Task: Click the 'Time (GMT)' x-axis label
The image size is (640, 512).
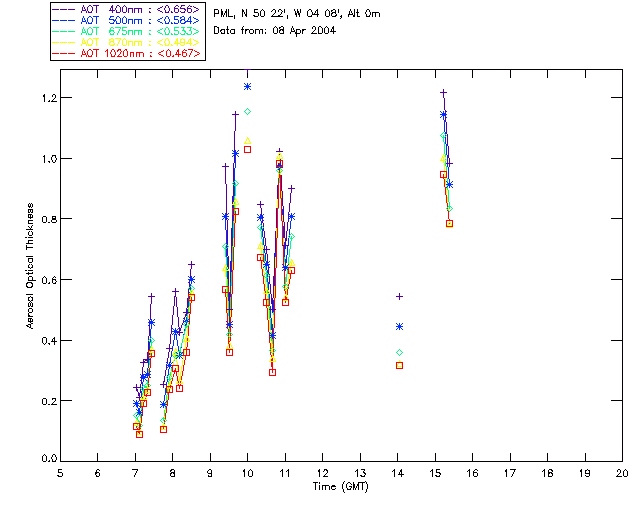Action: [340, 487]
